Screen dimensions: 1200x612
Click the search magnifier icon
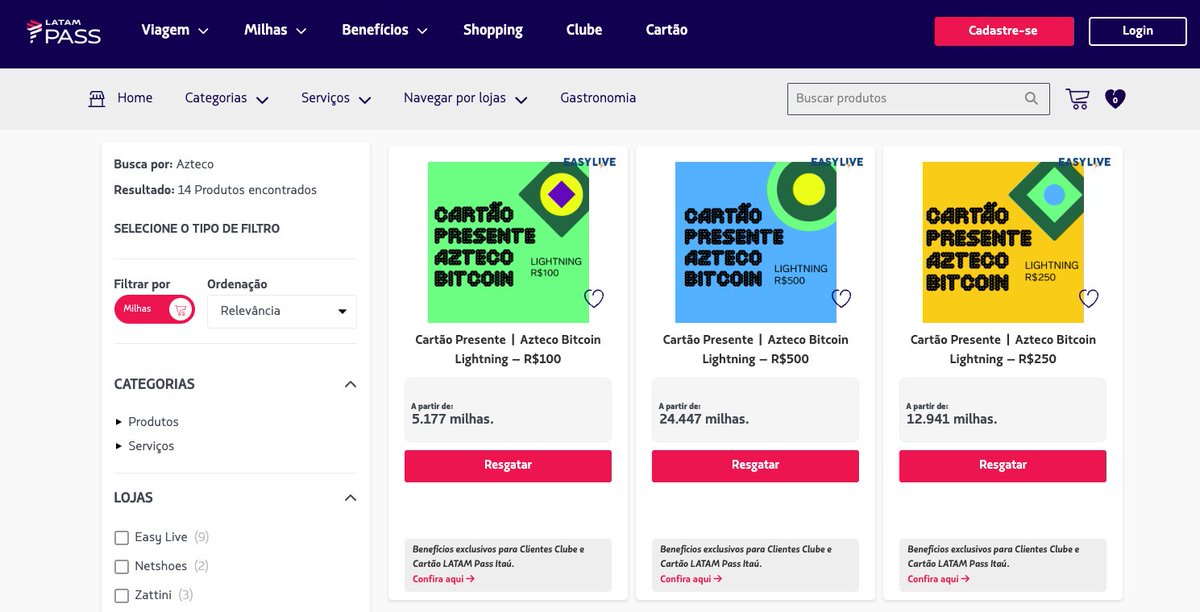[x=1031, y=98]
